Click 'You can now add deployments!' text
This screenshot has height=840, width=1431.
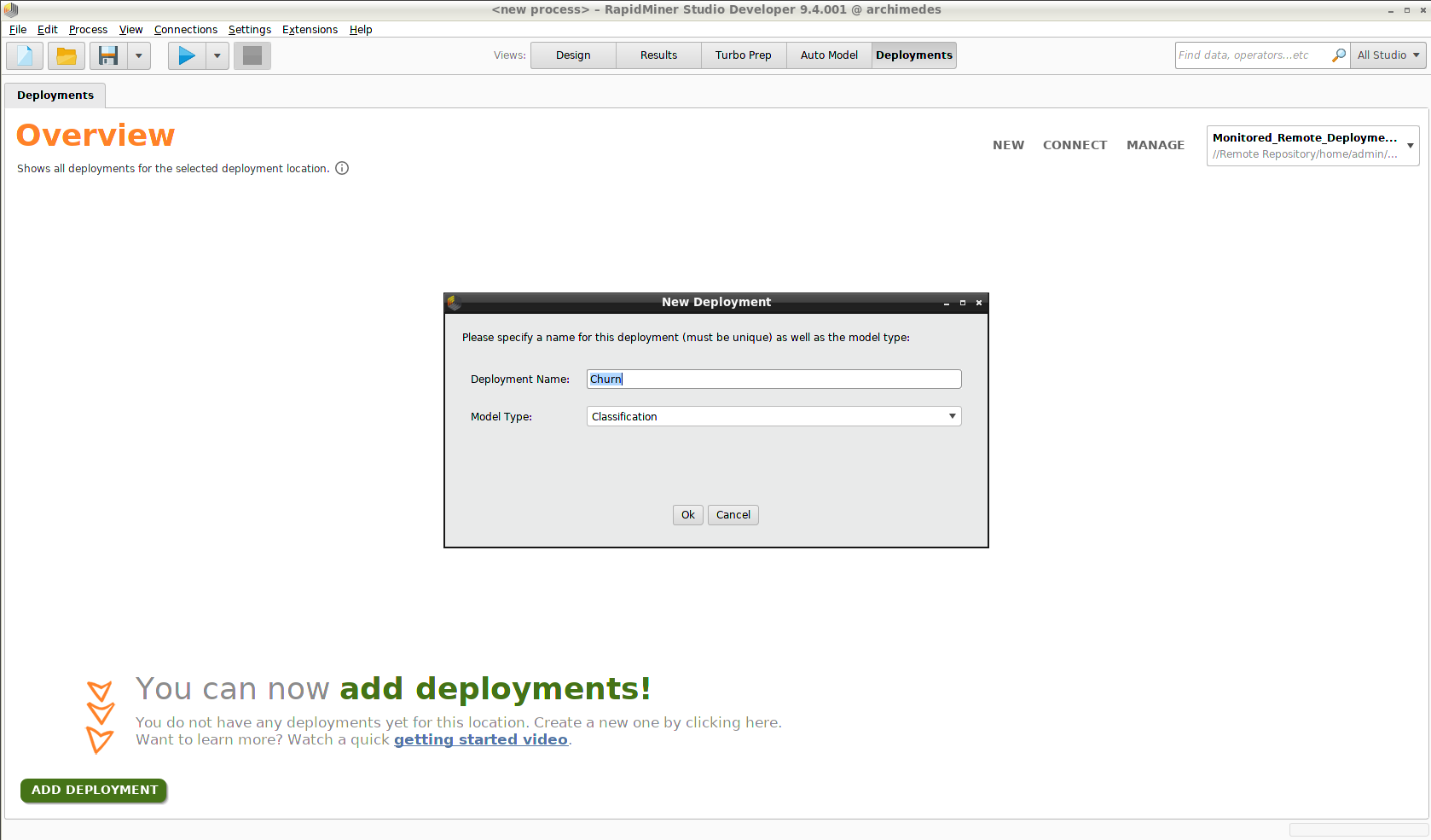click(x=393, y=689)
